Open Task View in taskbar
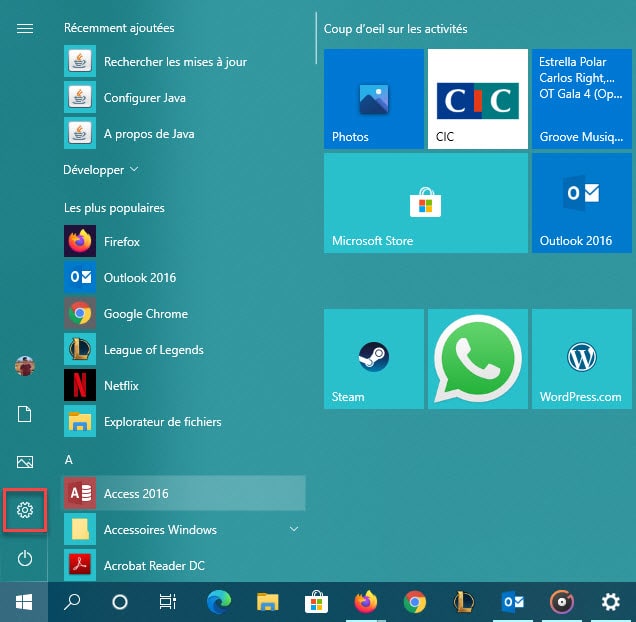 [x=168, y=602]
